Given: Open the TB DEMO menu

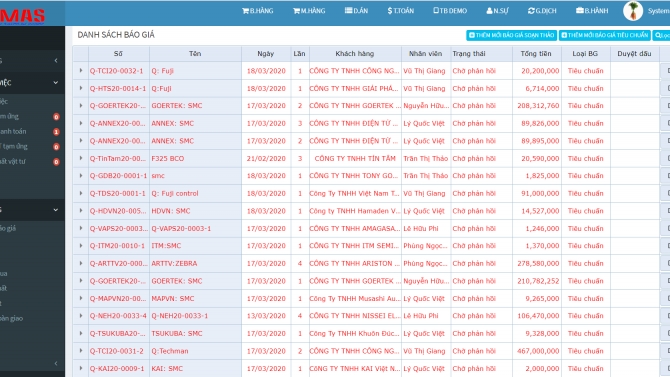Looking at the screenshot, I should pos(450,11).
